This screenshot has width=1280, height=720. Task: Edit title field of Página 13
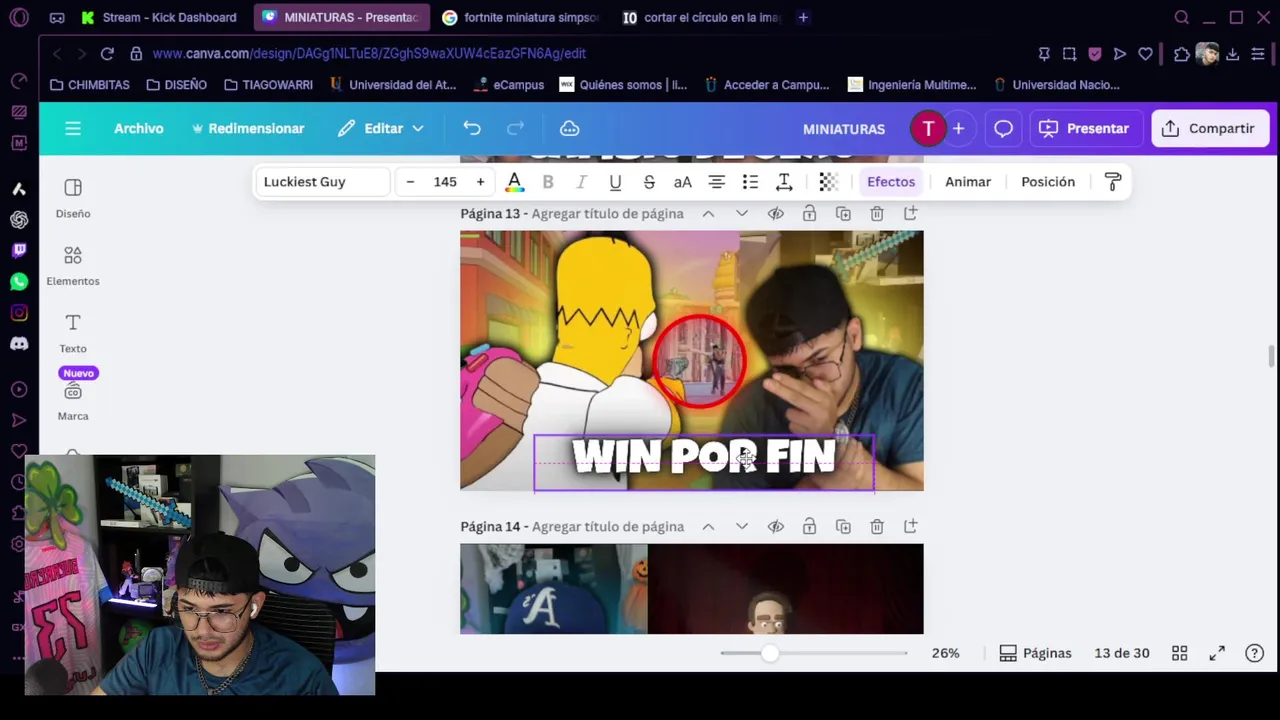coord(607,214)
